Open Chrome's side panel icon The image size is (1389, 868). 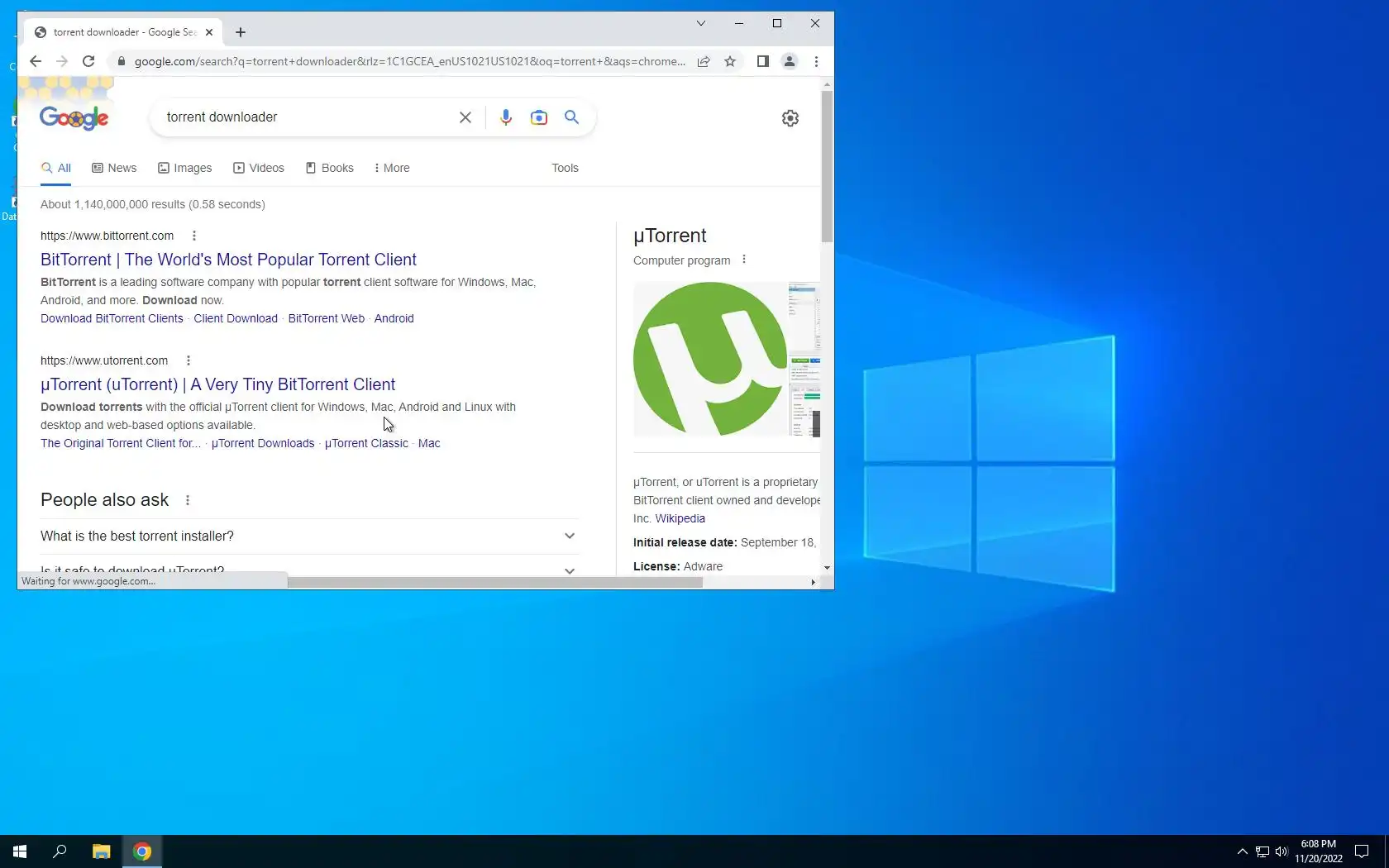[763, 61]
